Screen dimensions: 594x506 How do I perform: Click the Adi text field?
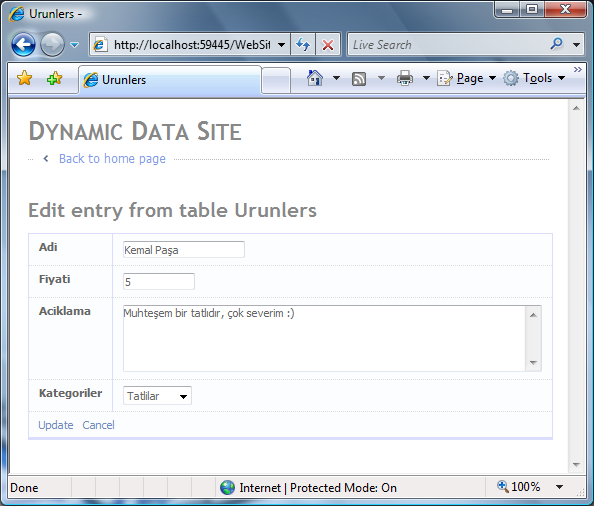click(x=184, y=250)
